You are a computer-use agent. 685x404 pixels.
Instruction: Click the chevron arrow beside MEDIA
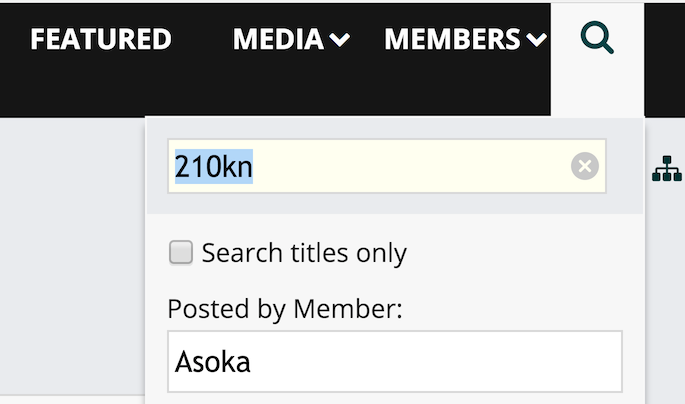tap(339, 40)
